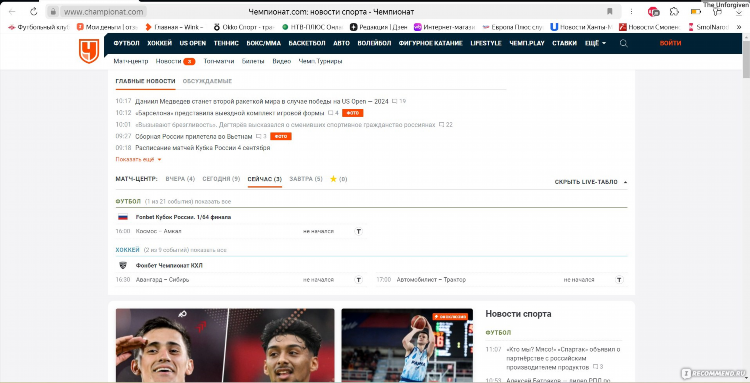Viewport: 750px width, 383px height.
Task: Open the АВТО section
Action: pyautogui.click(x=342, y=43)
